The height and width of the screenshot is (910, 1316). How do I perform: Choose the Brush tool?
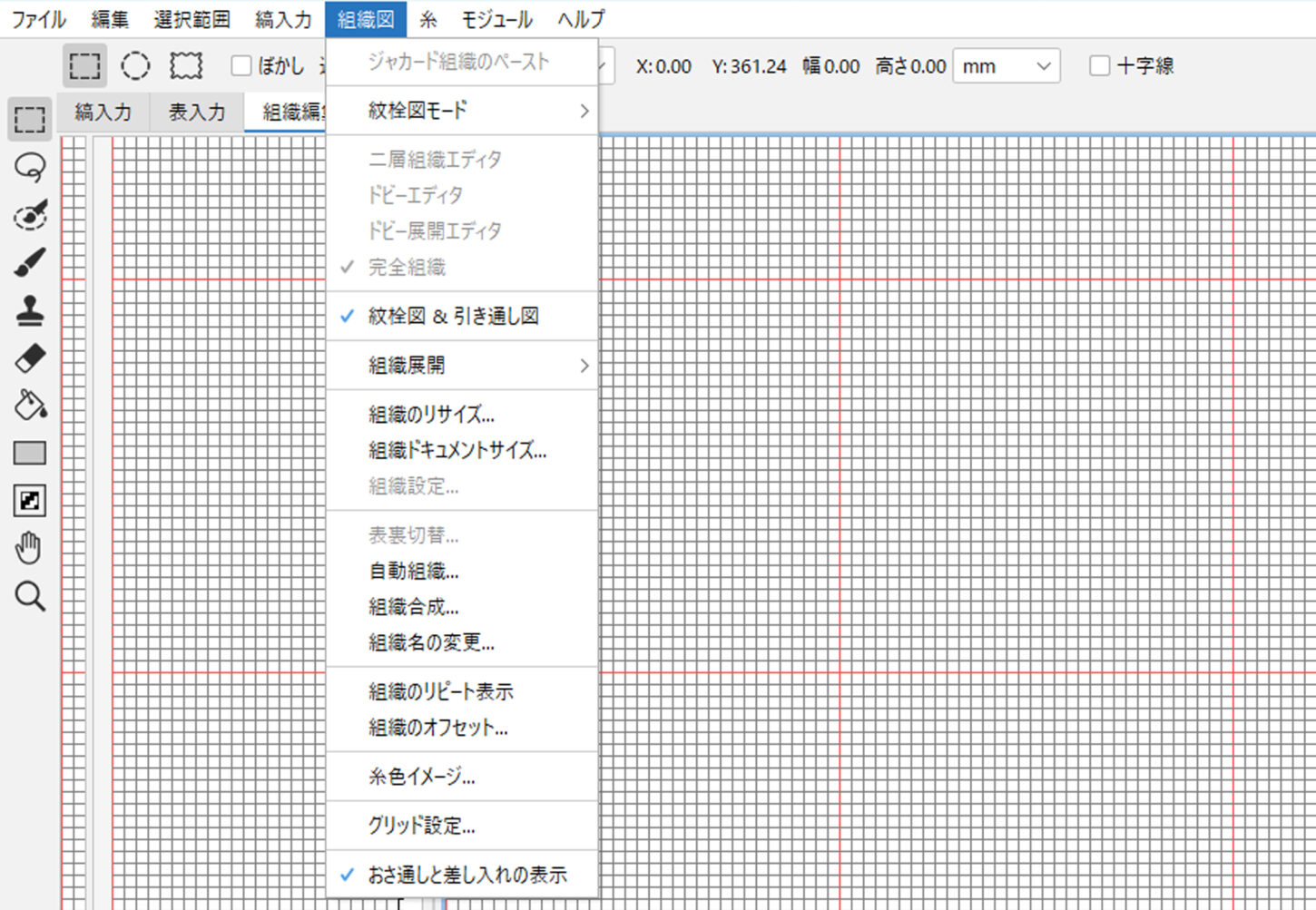tap(30, 262)
